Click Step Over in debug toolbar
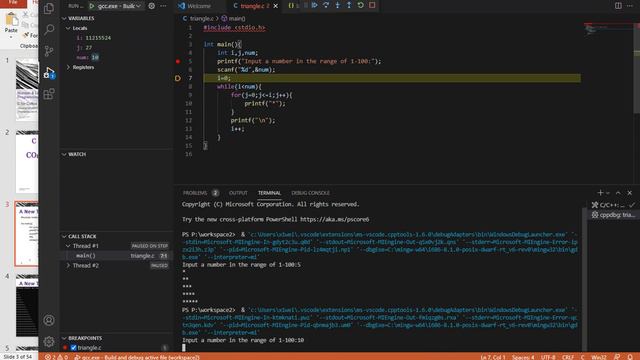 [x=326, y=5]
